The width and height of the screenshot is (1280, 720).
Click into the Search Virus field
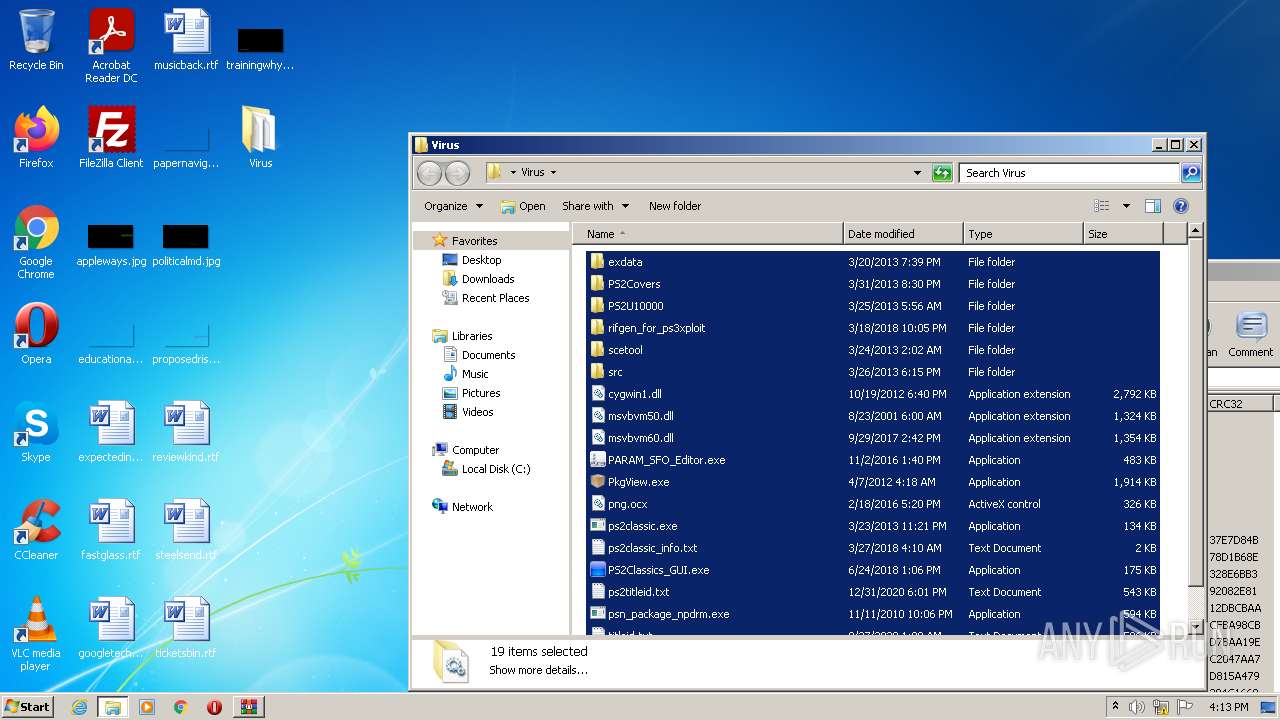pyautogui.click(x=1068, y=173)
